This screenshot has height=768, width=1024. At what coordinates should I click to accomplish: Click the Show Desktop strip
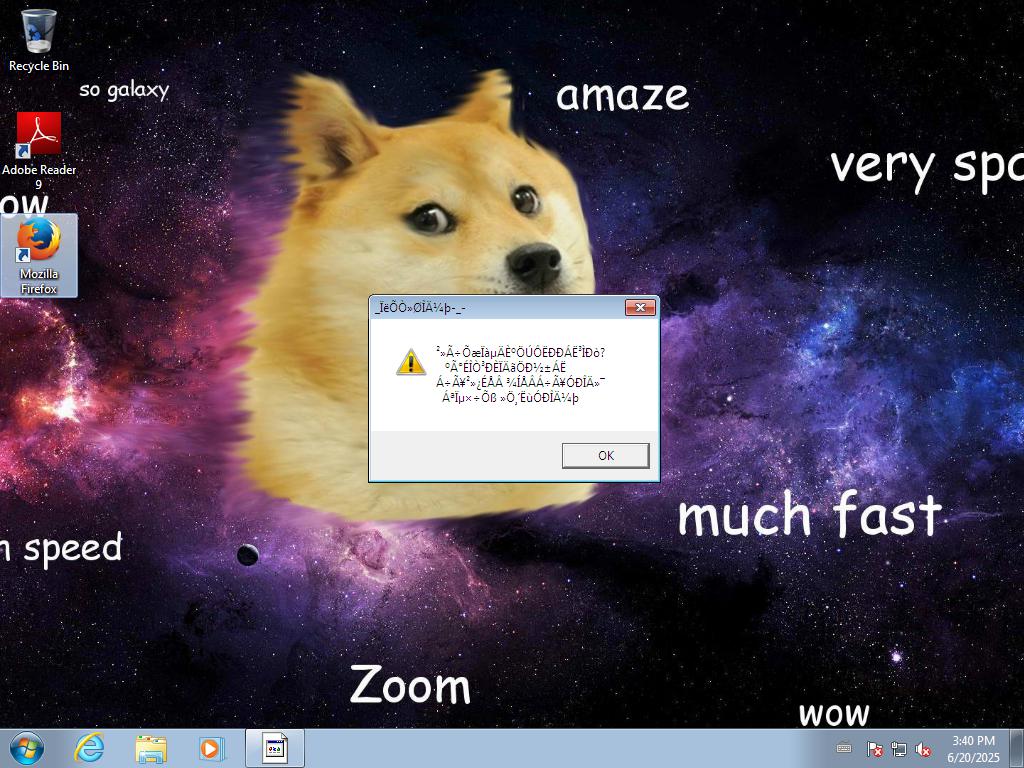(x=1017, y=748)
